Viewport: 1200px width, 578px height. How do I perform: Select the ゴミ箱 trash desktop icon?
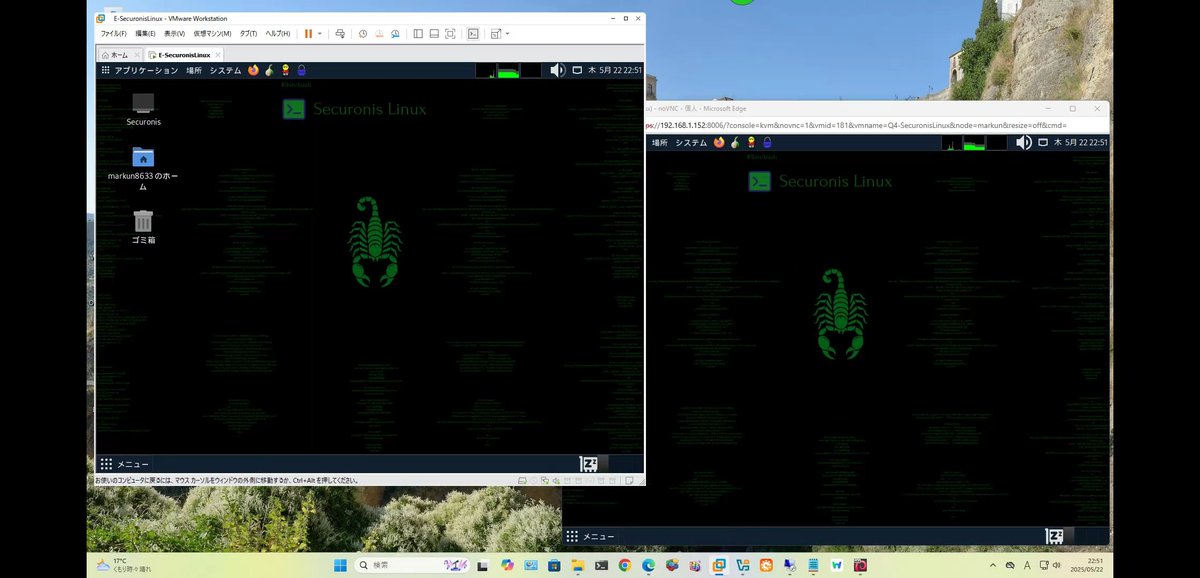click(143, 226)
